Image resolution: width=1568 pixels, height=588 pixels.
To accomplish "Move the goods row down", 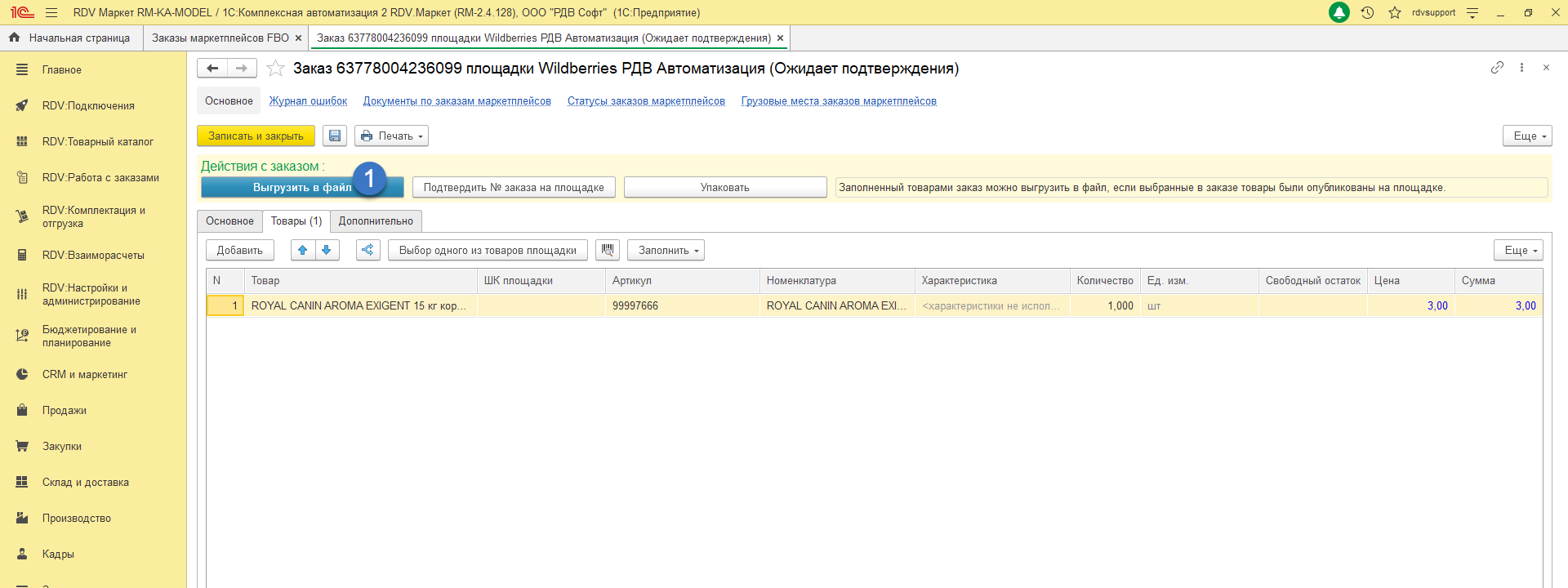I will (x=327, y=250).
